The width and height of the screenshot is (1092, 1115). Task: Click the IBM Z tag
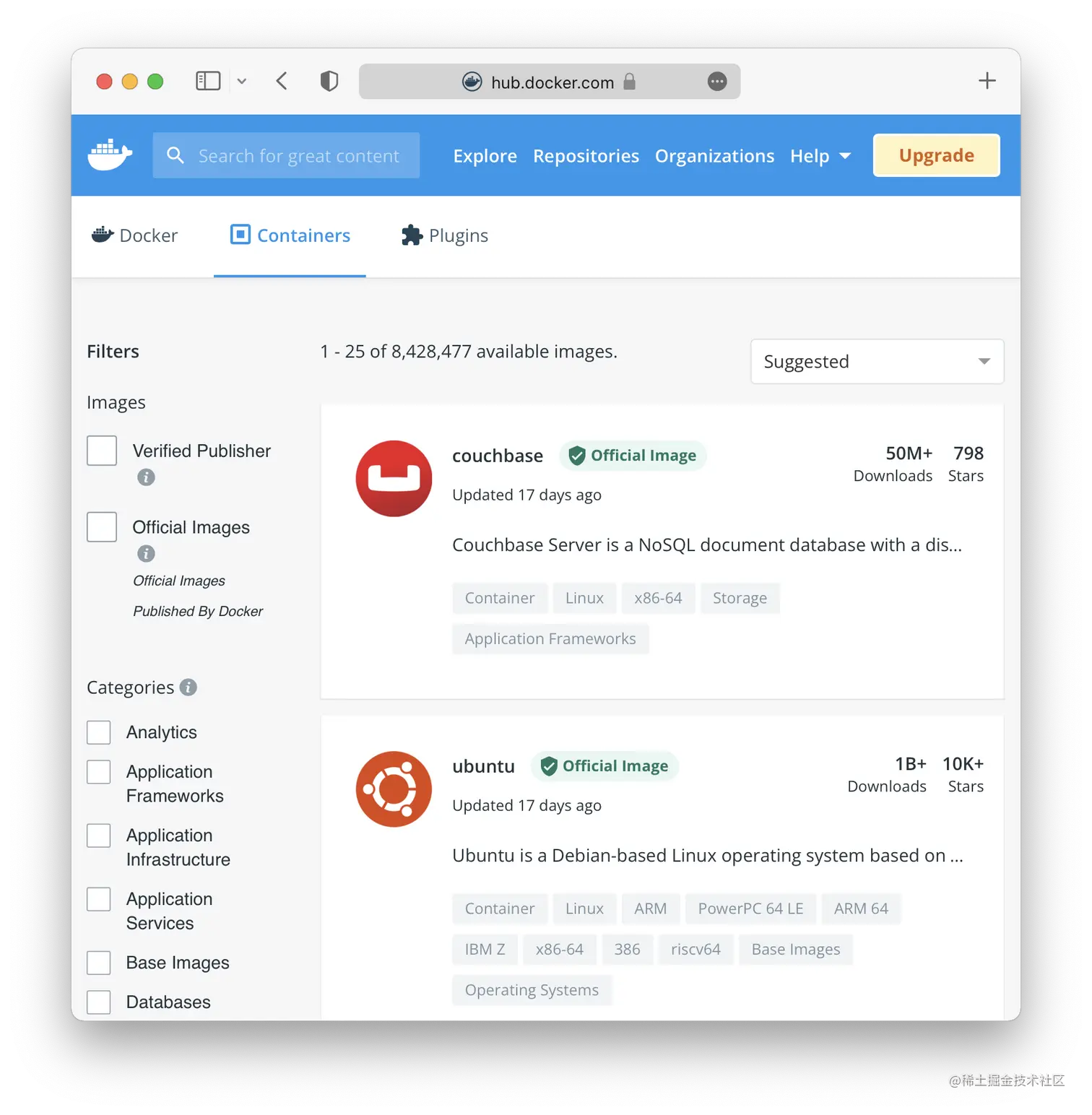click(x=485, y=949)
